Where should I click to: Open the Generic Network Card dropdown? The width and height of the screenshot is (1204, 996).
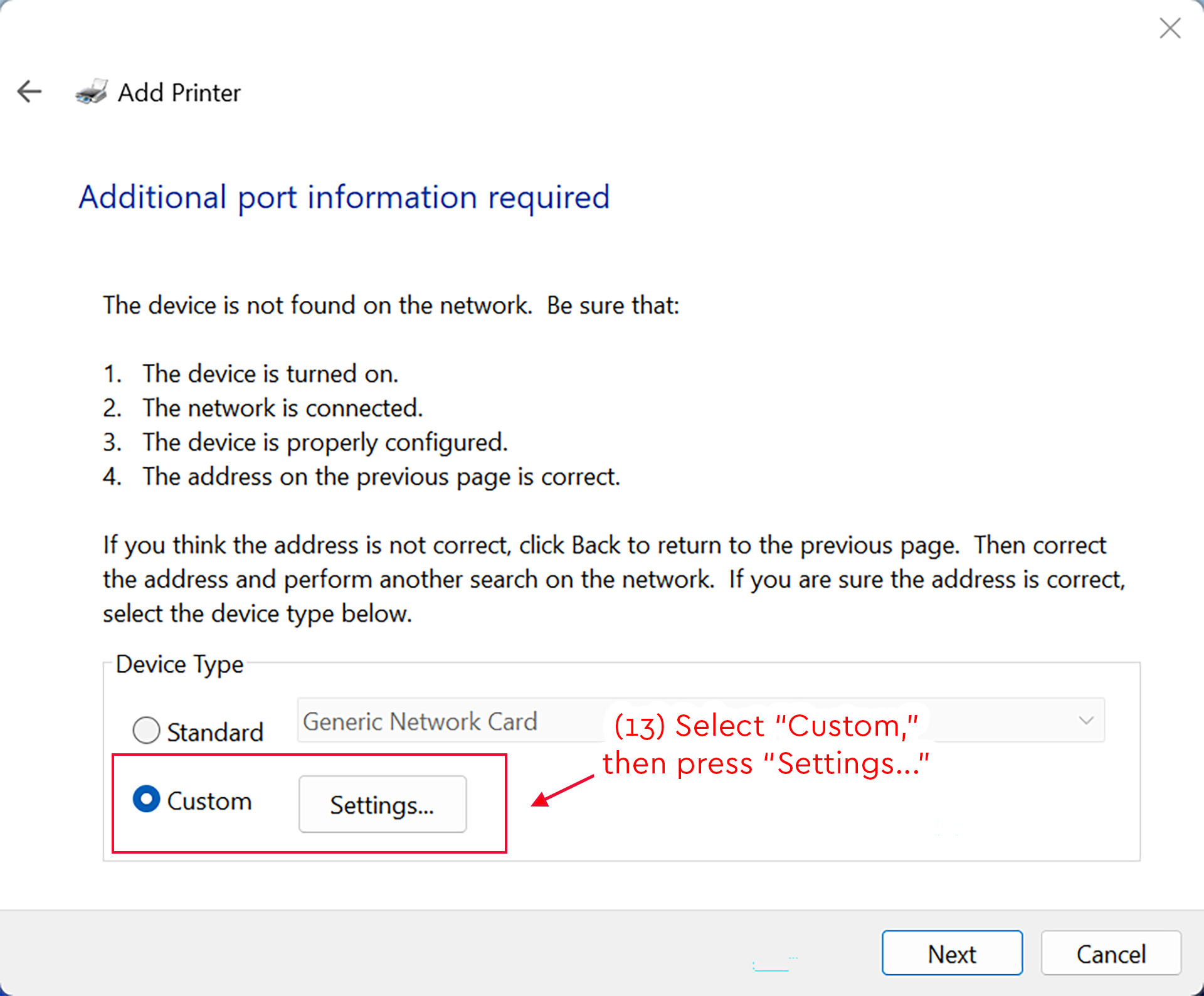700,720
